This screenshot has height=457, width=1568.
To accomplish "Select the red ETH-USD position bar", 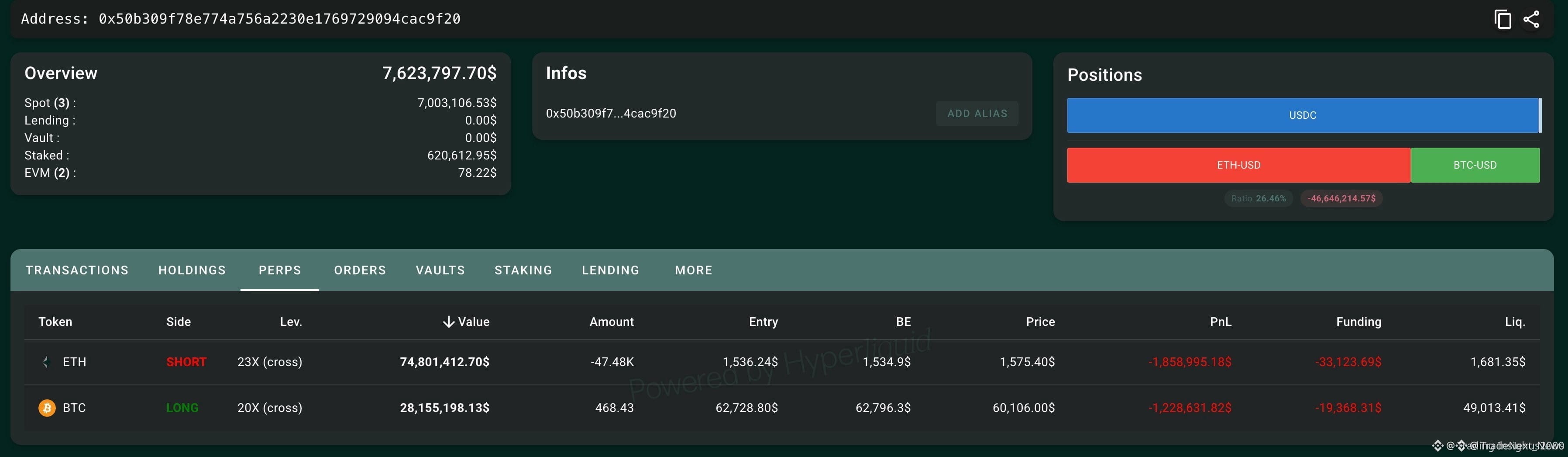I will [x=1239, y=165].
